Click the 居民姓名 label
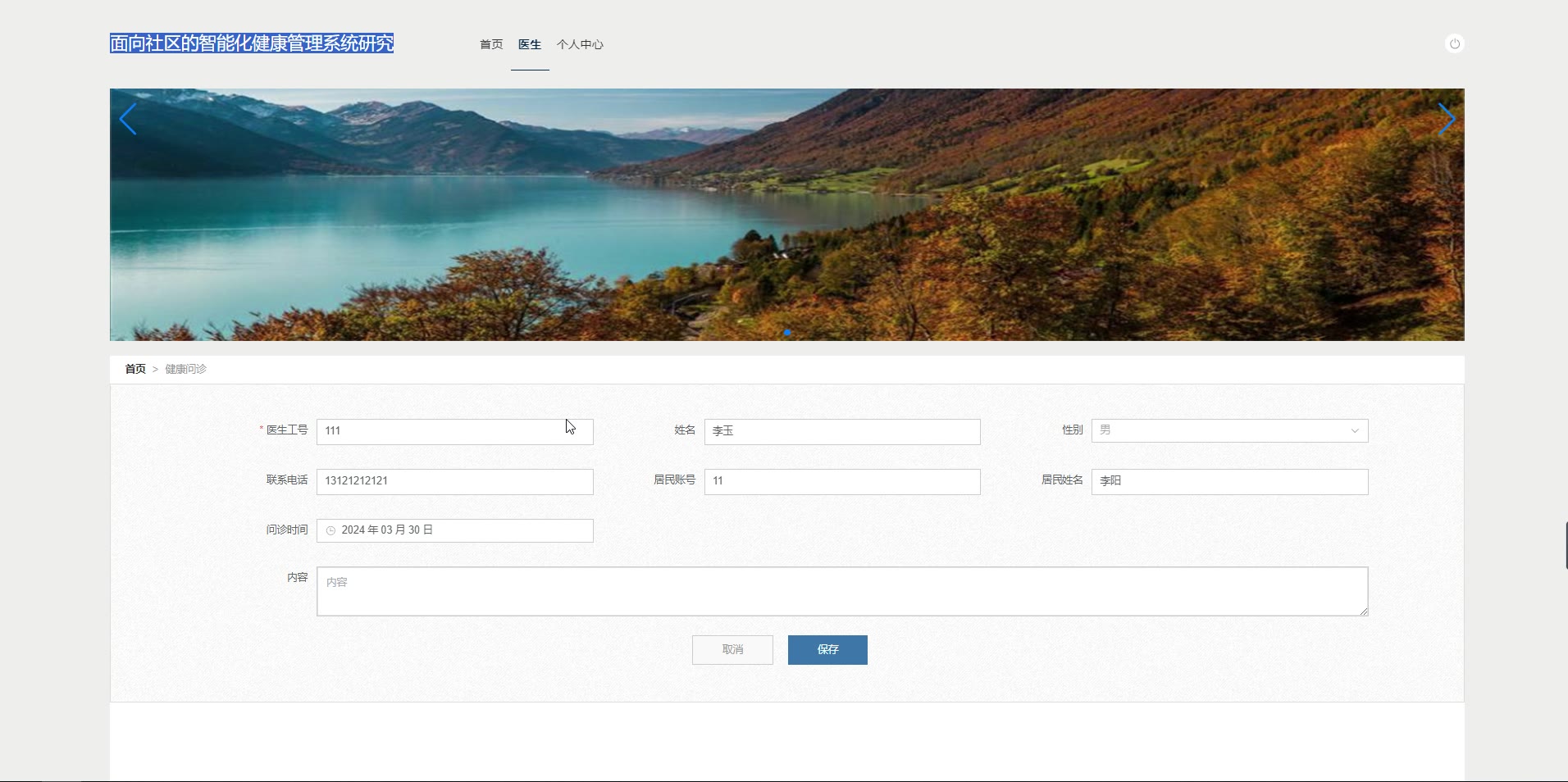This screenshot has width=1568, height=782. pyautogui.click(x=1062, y=480)
